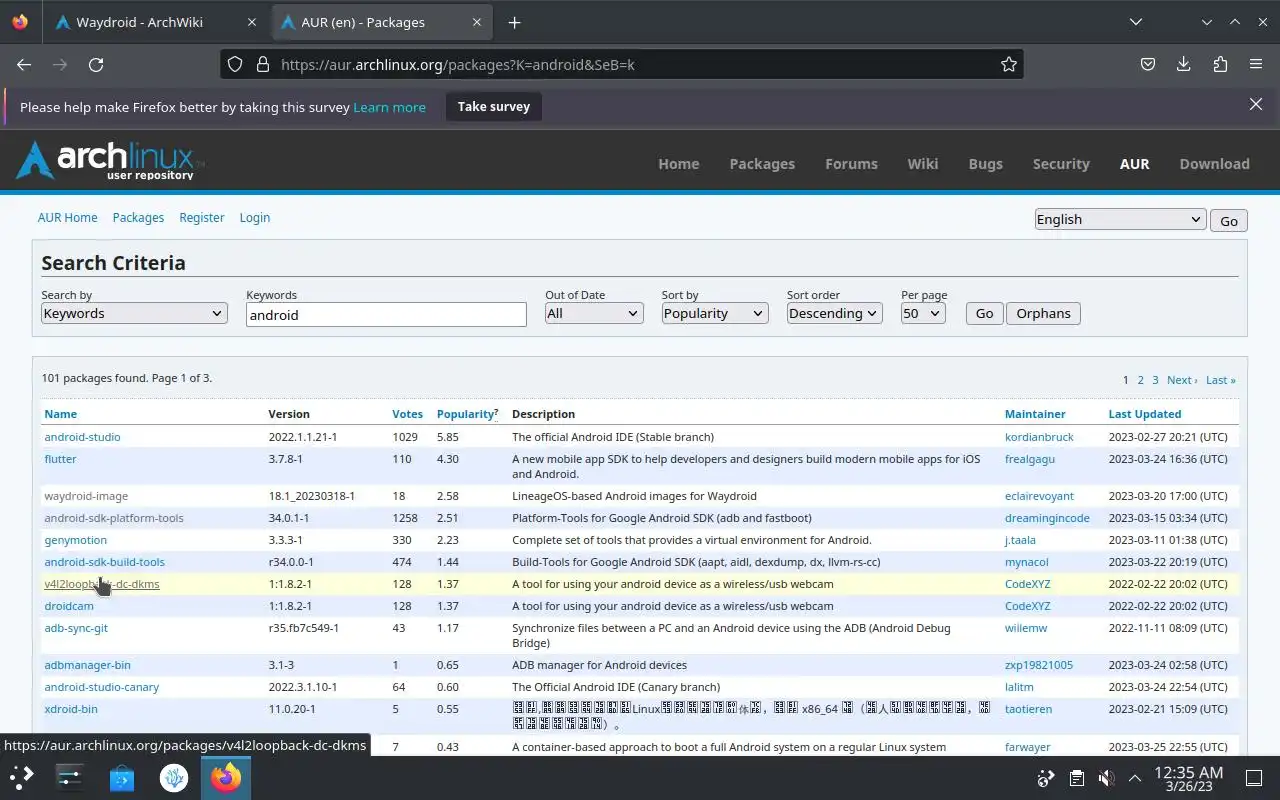The height and width of the screenshot is (800, 1280).
Task: Click the Firefox icon in taskbar
Action: click(x=226, y=777)
